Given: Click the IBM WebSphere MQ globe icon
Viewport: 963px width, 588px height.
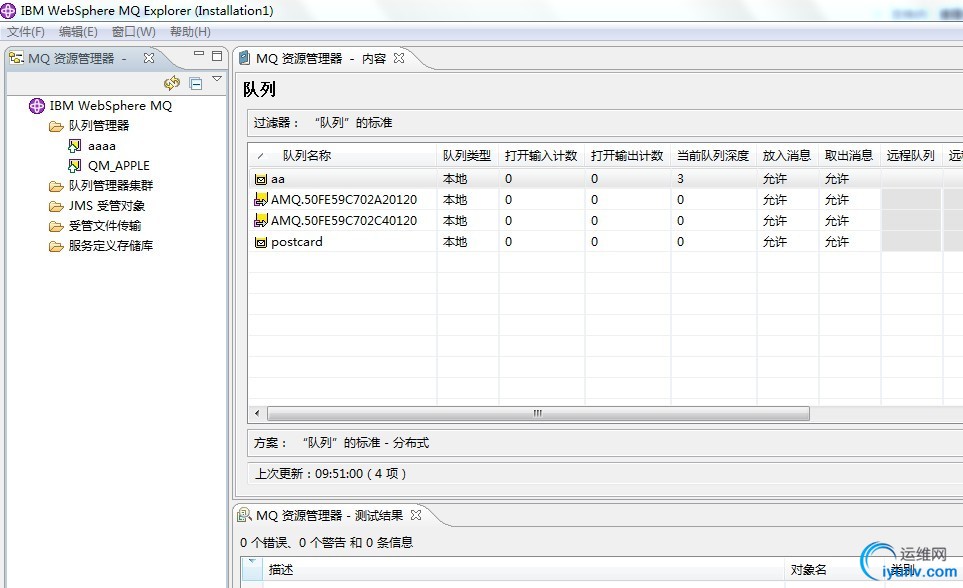Looking at the screenshot, I should [37, 106].
